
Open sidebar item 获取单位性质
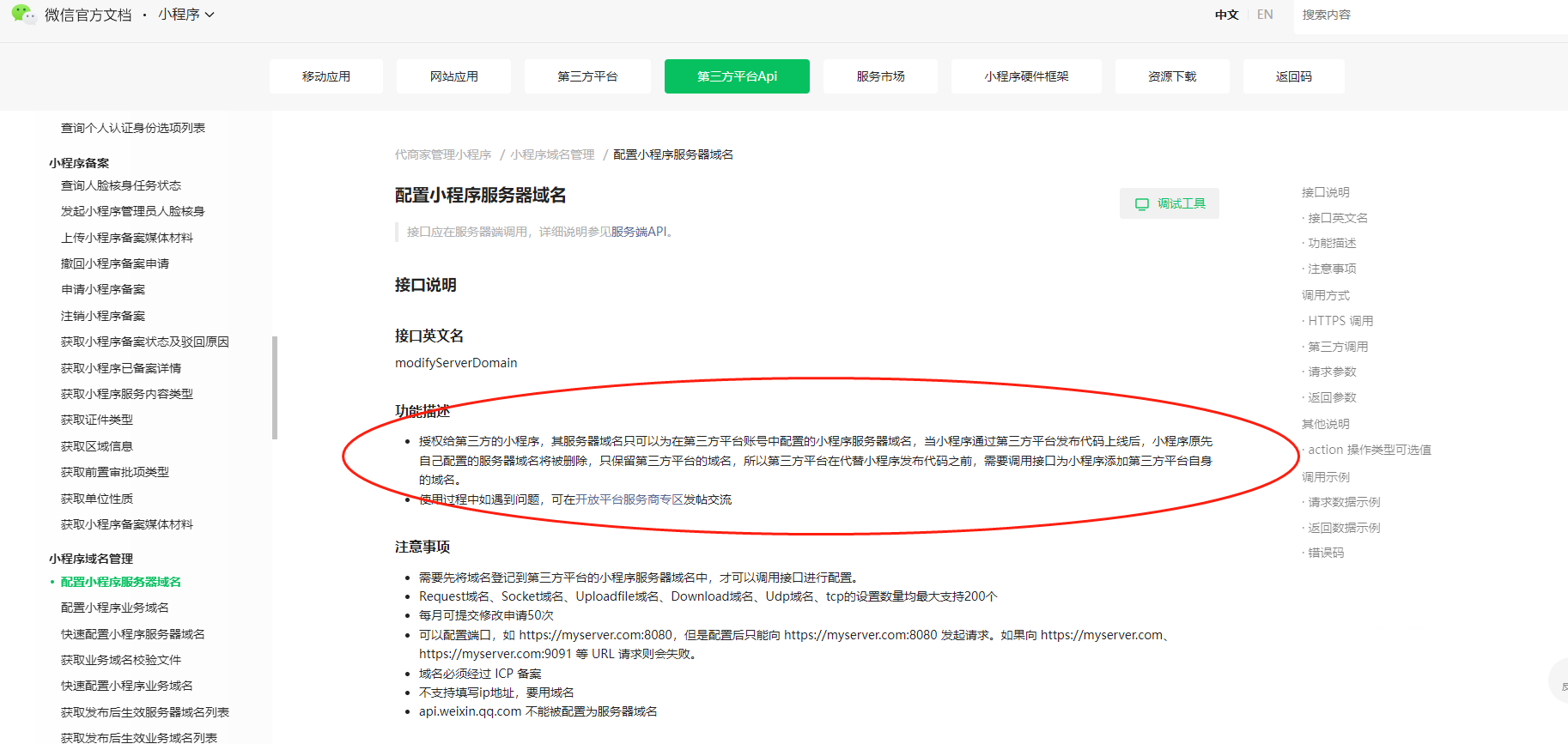pyautogui.click(x=97, y=499)
